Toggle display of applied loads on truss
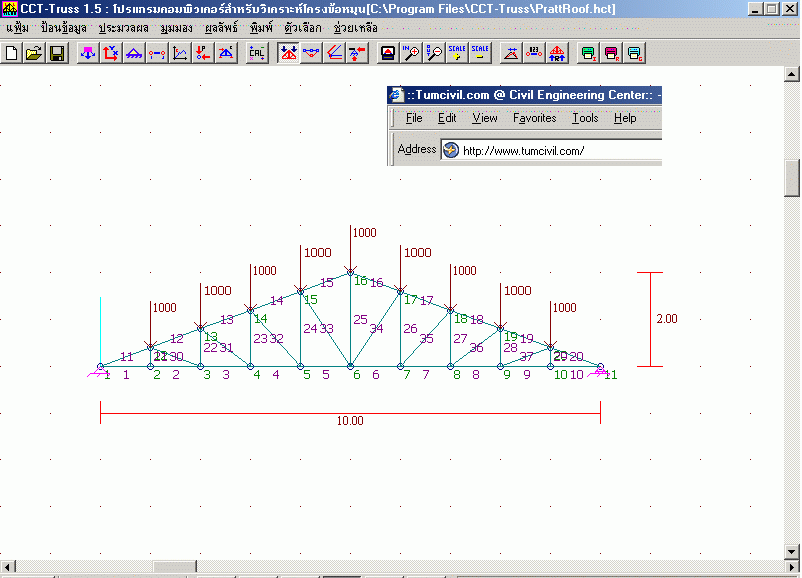Image resolution: width=802 pixels, height=578 pixels. click(x=288, y=53)
